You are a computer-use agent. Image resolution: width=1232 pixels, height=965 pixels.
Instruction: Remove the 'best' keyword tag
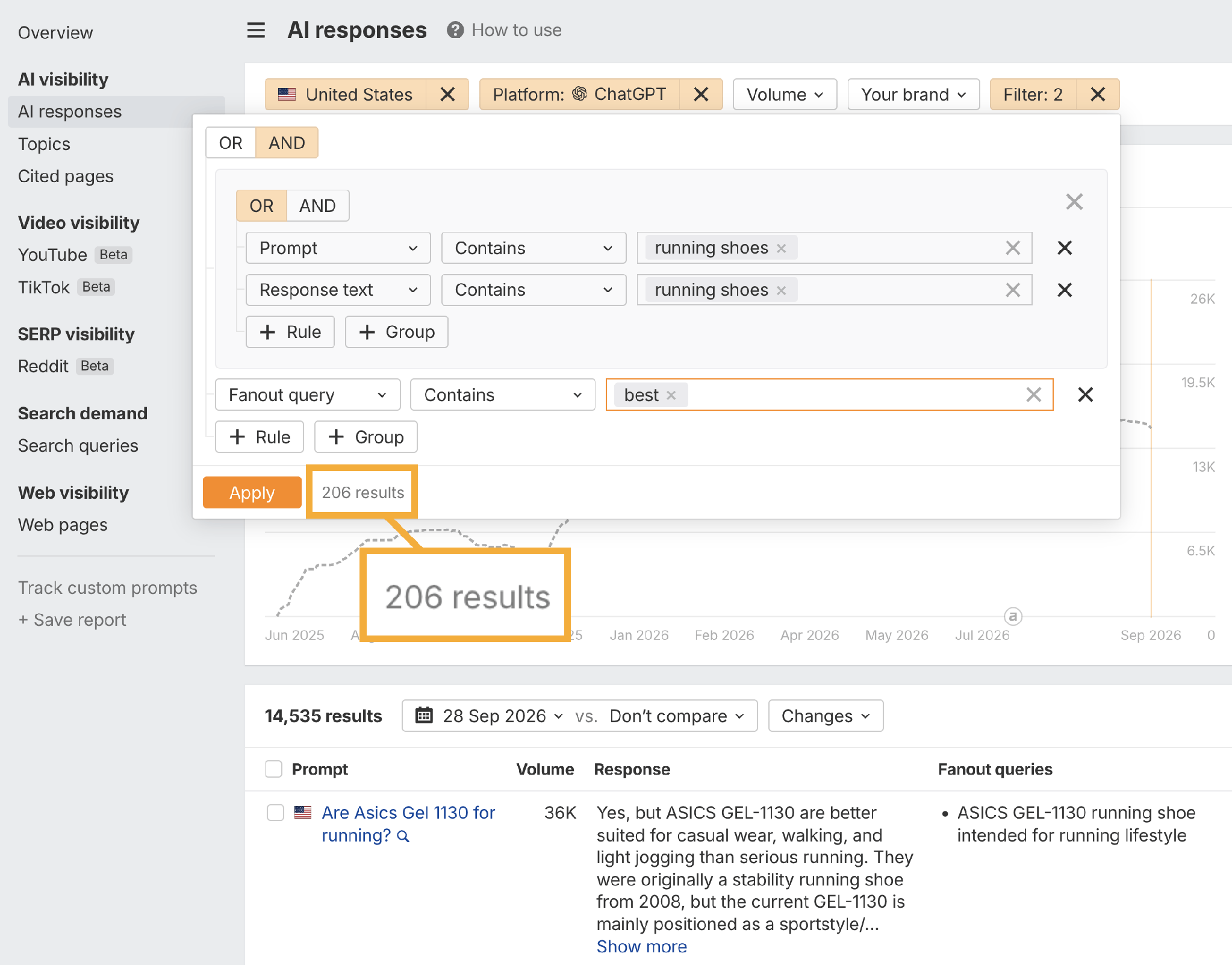(x=671, y=395)
